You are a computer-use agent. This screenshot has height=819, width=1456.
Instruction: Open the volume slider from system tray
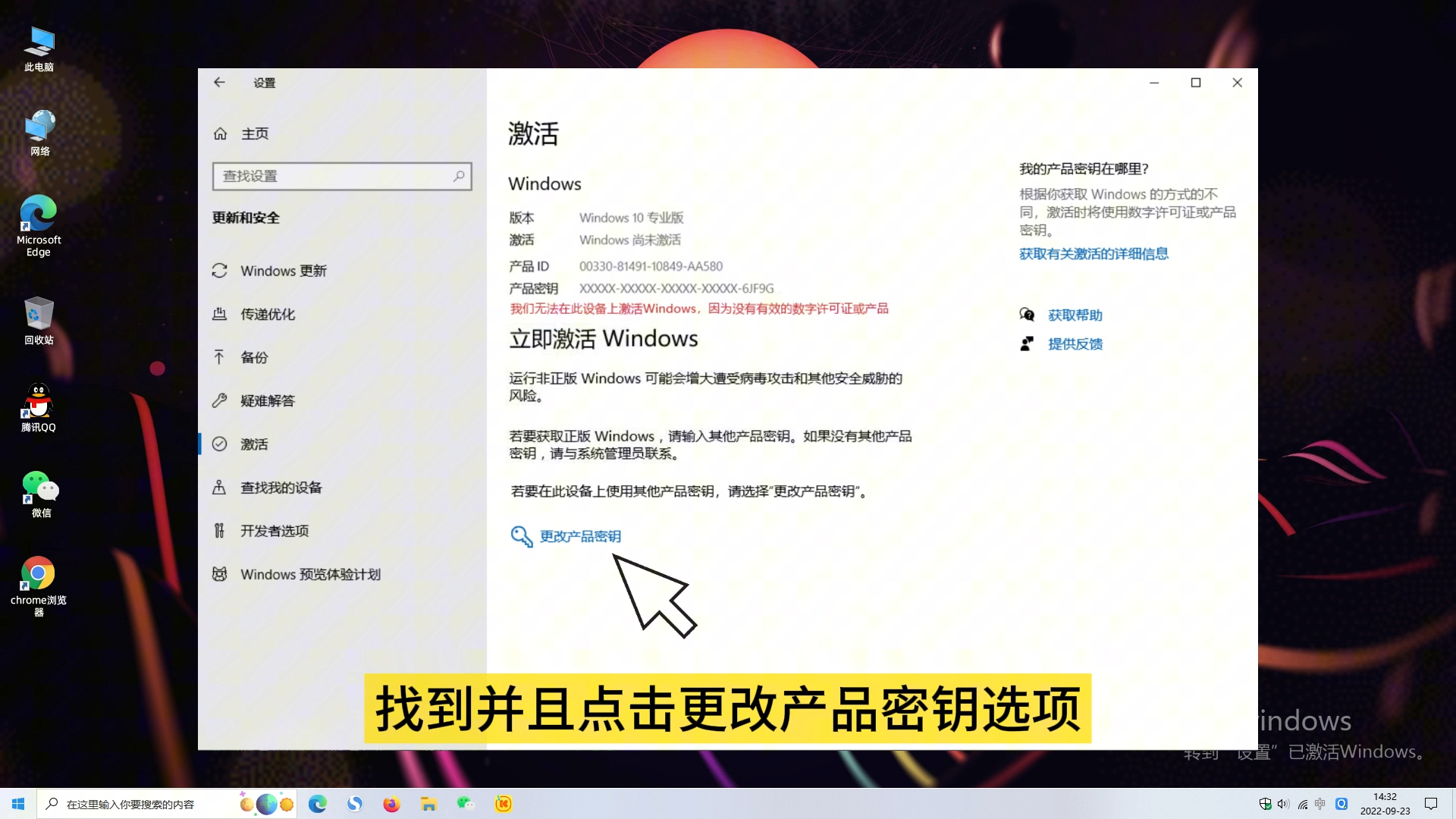[x=1282, y=804]
